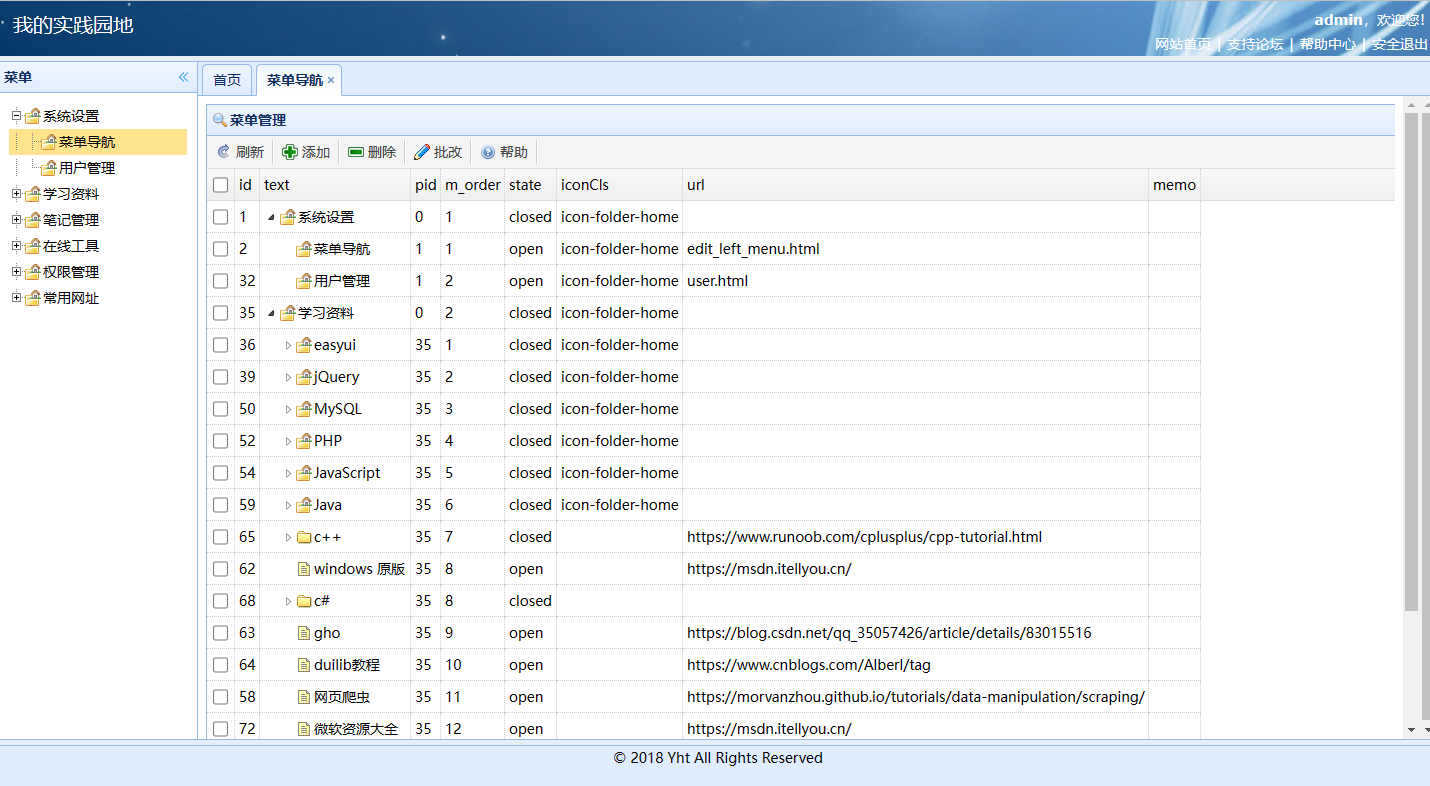Click the folder icon of 学习资料 in the sidebar
This screenshot has height=786, width=1430.
[33, 194]
